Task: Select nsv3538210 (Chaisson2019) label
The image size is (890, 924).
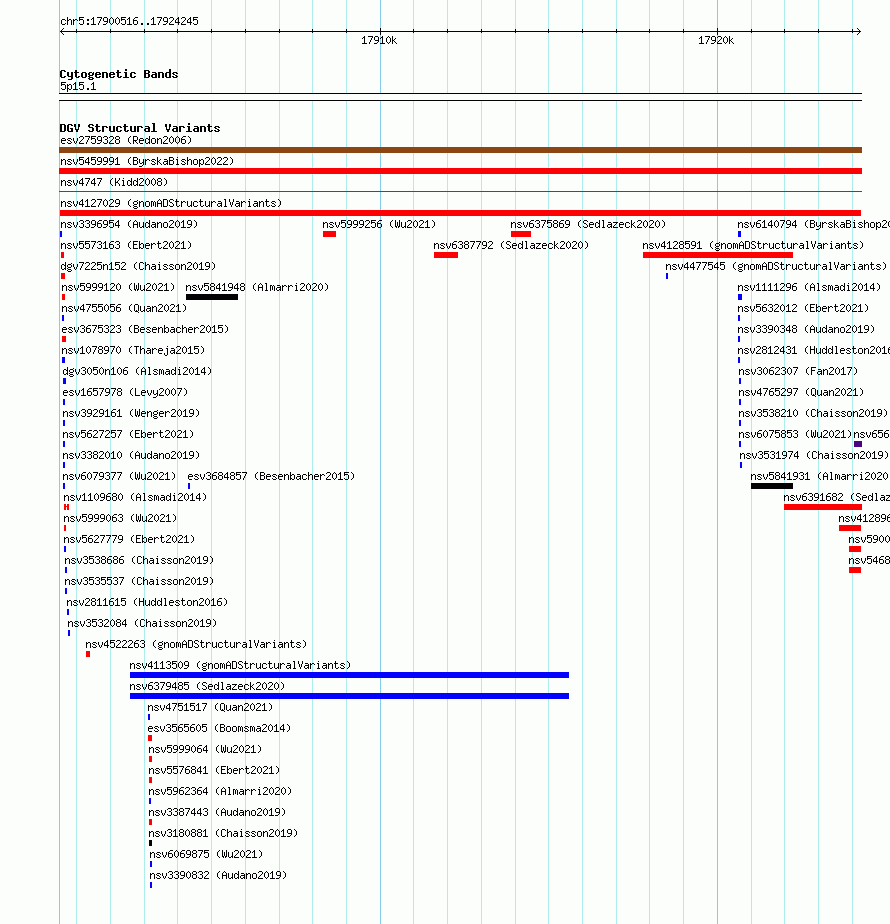Action: tap(813, 414)
